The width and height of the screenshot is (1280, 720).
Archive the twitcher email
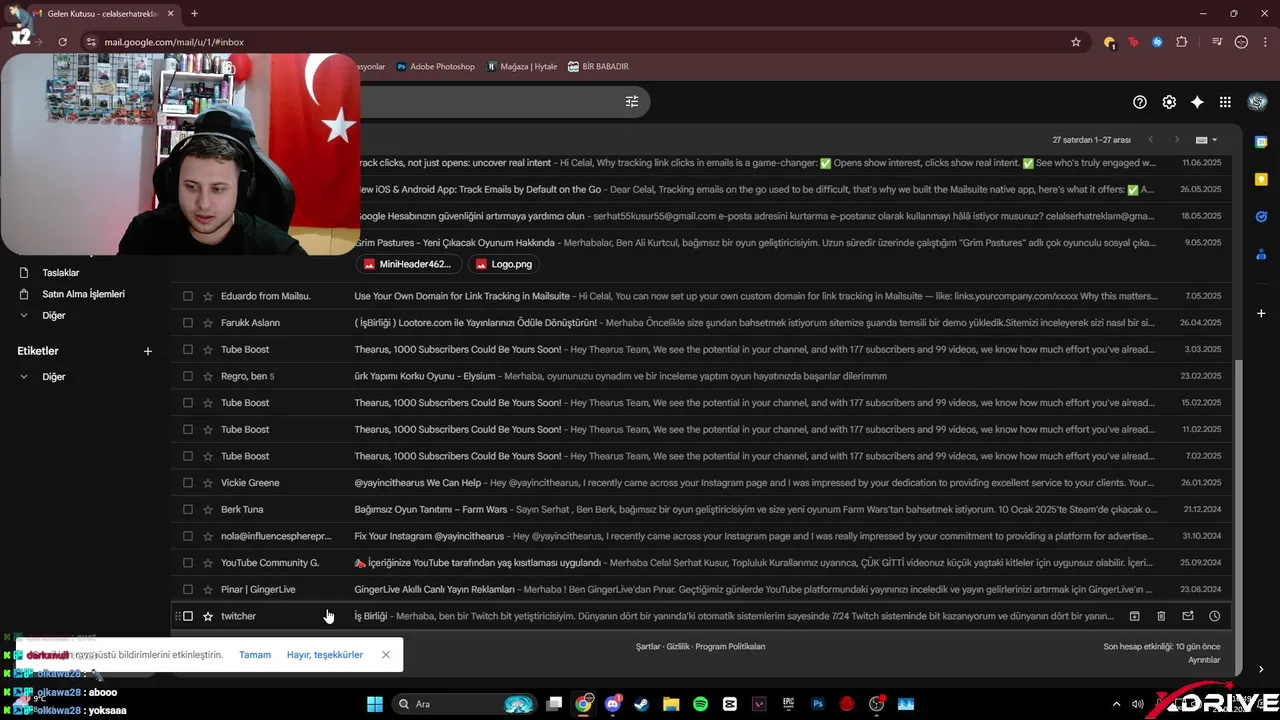tap(1134, 616)
